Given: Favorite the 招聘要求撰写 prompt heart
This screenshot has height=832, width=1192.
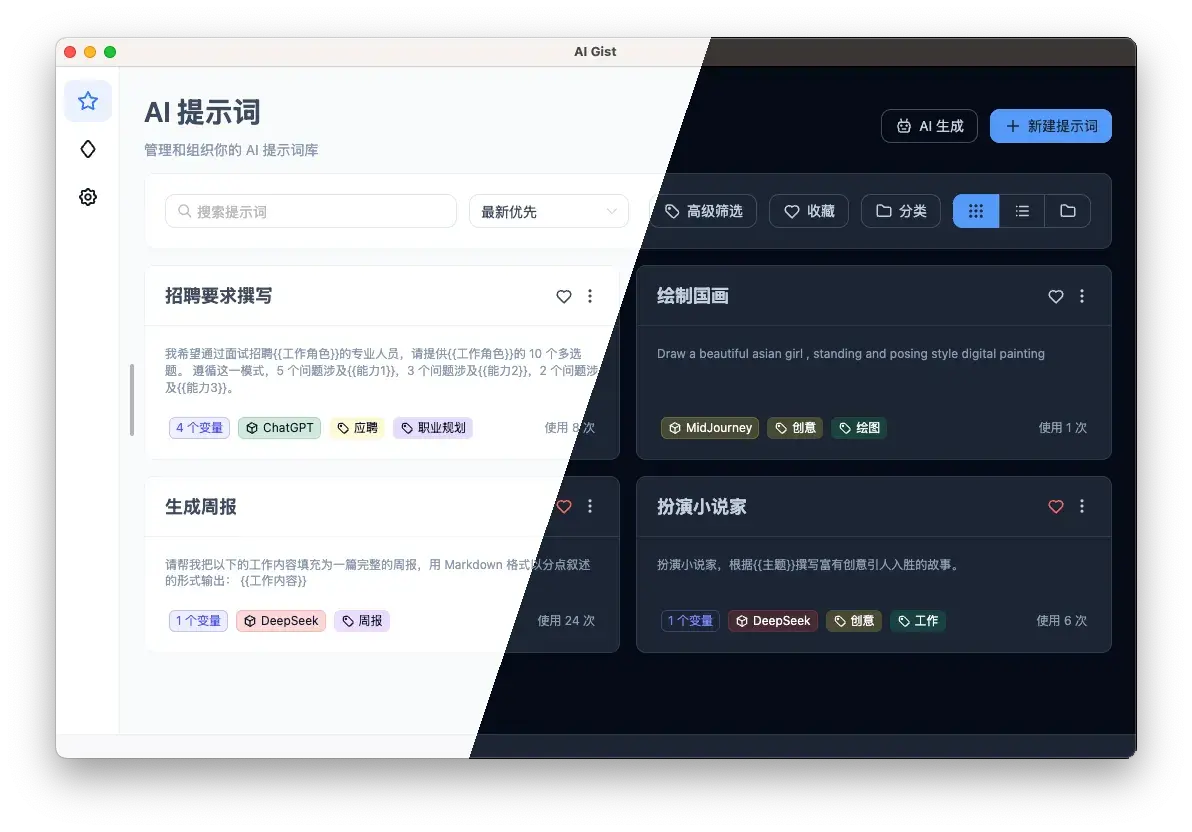Looking at the screenshot, I should coord(564,296).
